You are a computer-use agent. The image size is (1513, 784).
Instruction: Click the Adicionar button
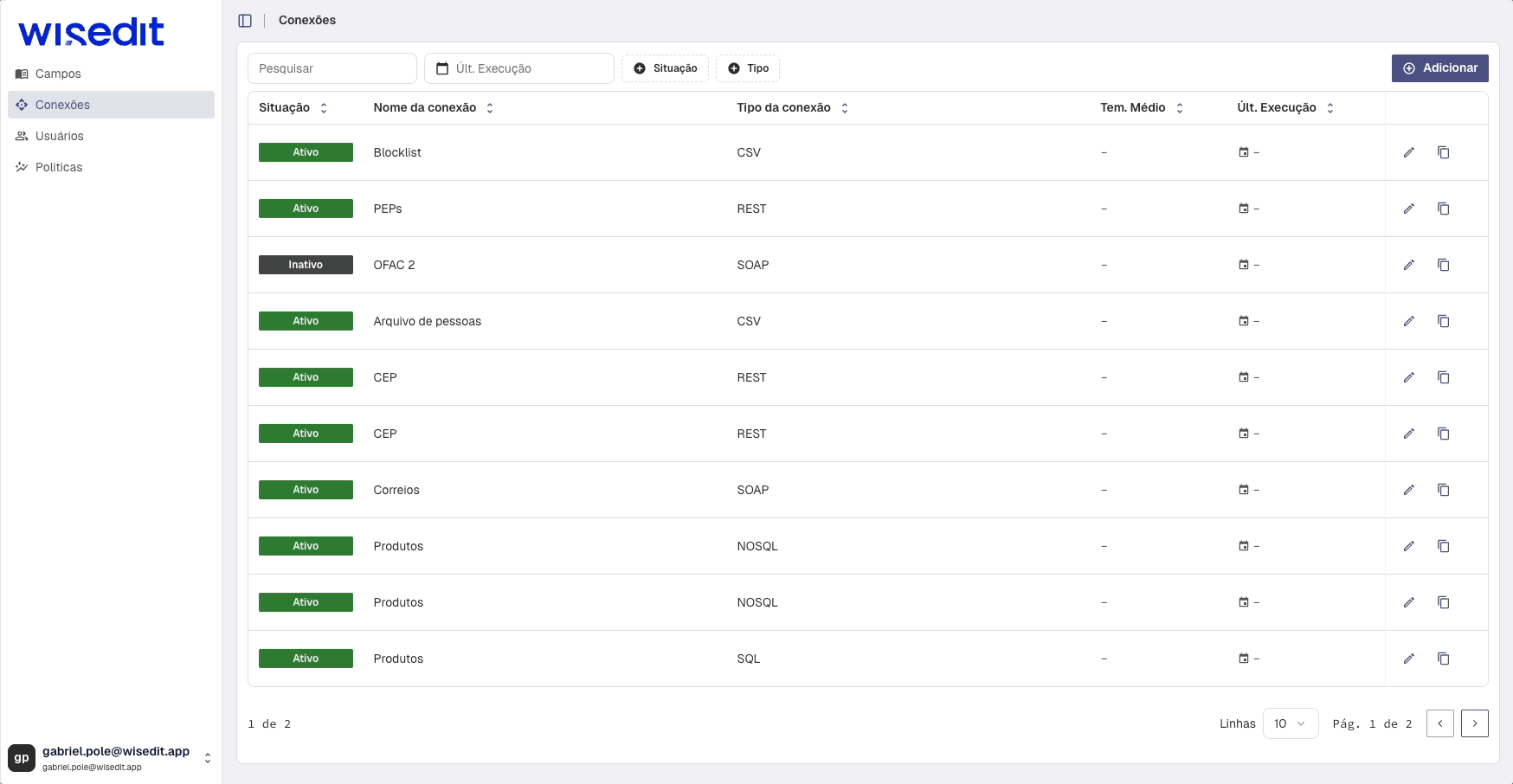(1439, 68)
